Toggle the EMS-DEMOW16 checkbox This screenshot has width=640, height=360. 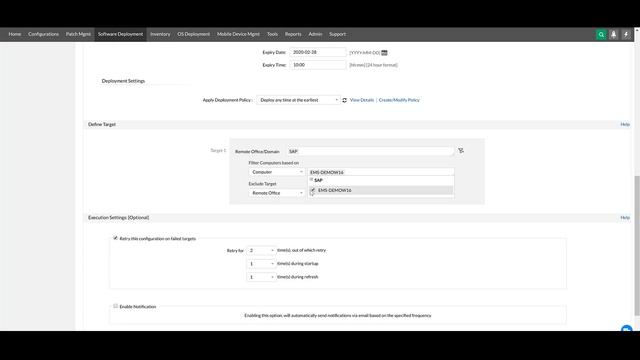click(x=313, y=190)
